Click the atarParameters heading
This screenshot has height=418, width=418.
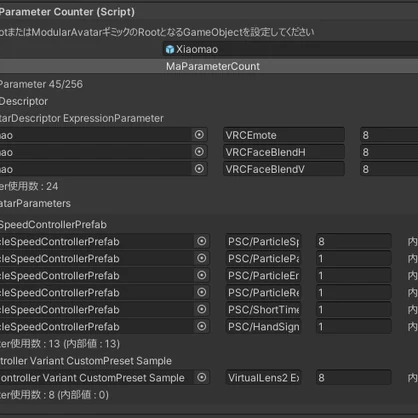(x=35, y=203)
